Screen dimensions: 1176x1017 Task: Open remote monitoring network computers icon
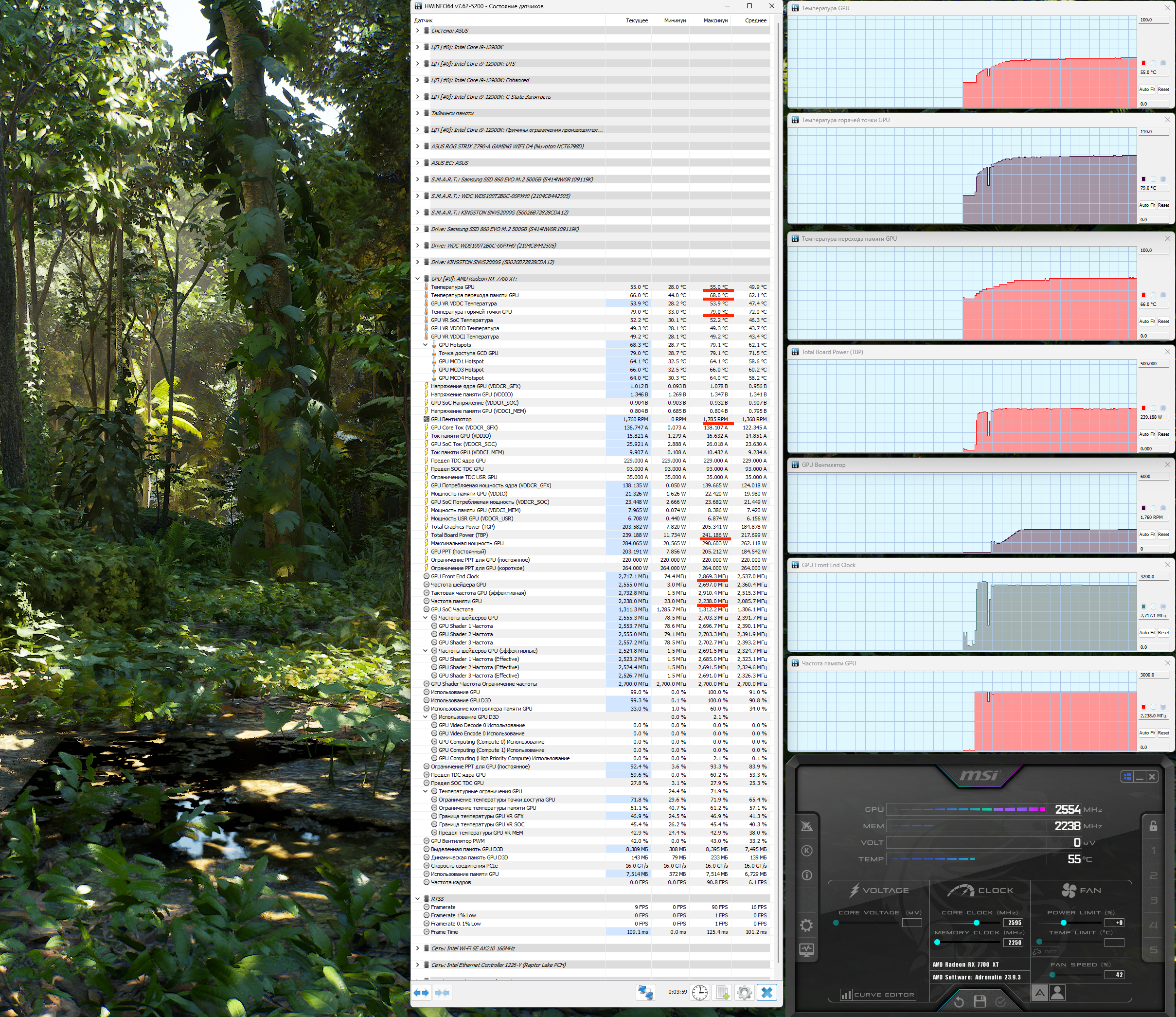point(646,993)
